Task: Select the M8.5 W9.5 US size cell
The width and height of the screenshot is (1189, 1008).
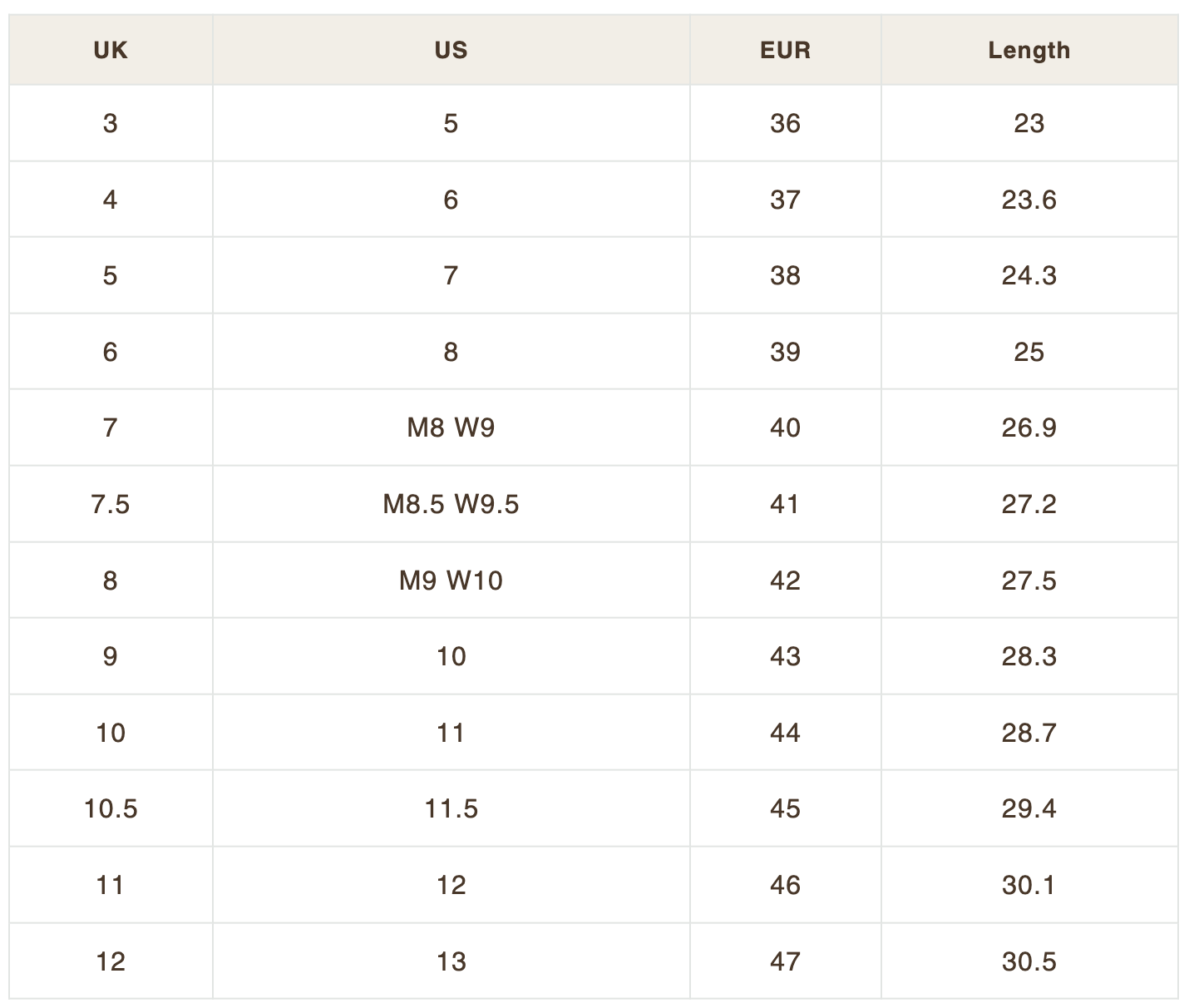Action: click(x=451, y=504)
